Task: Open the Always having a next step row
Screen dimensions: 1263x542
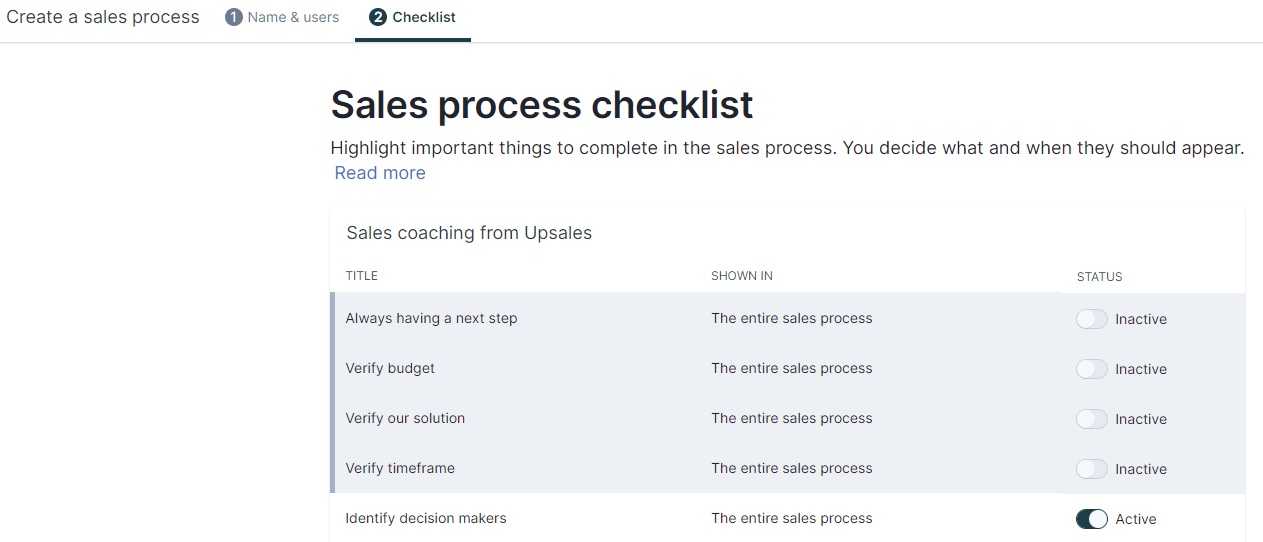Action: (x=787, y=318)
